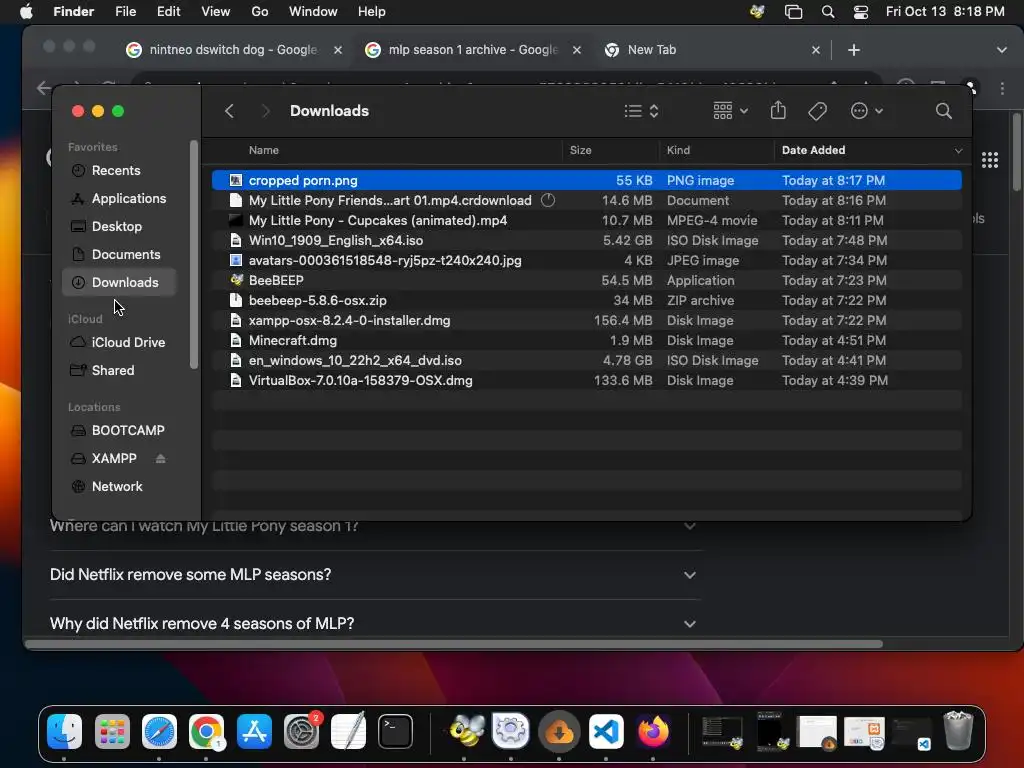The image size is (1024, 768).
Task: Select My Little Pony - Cupcakes (animated).mp4
Action: 586,221
